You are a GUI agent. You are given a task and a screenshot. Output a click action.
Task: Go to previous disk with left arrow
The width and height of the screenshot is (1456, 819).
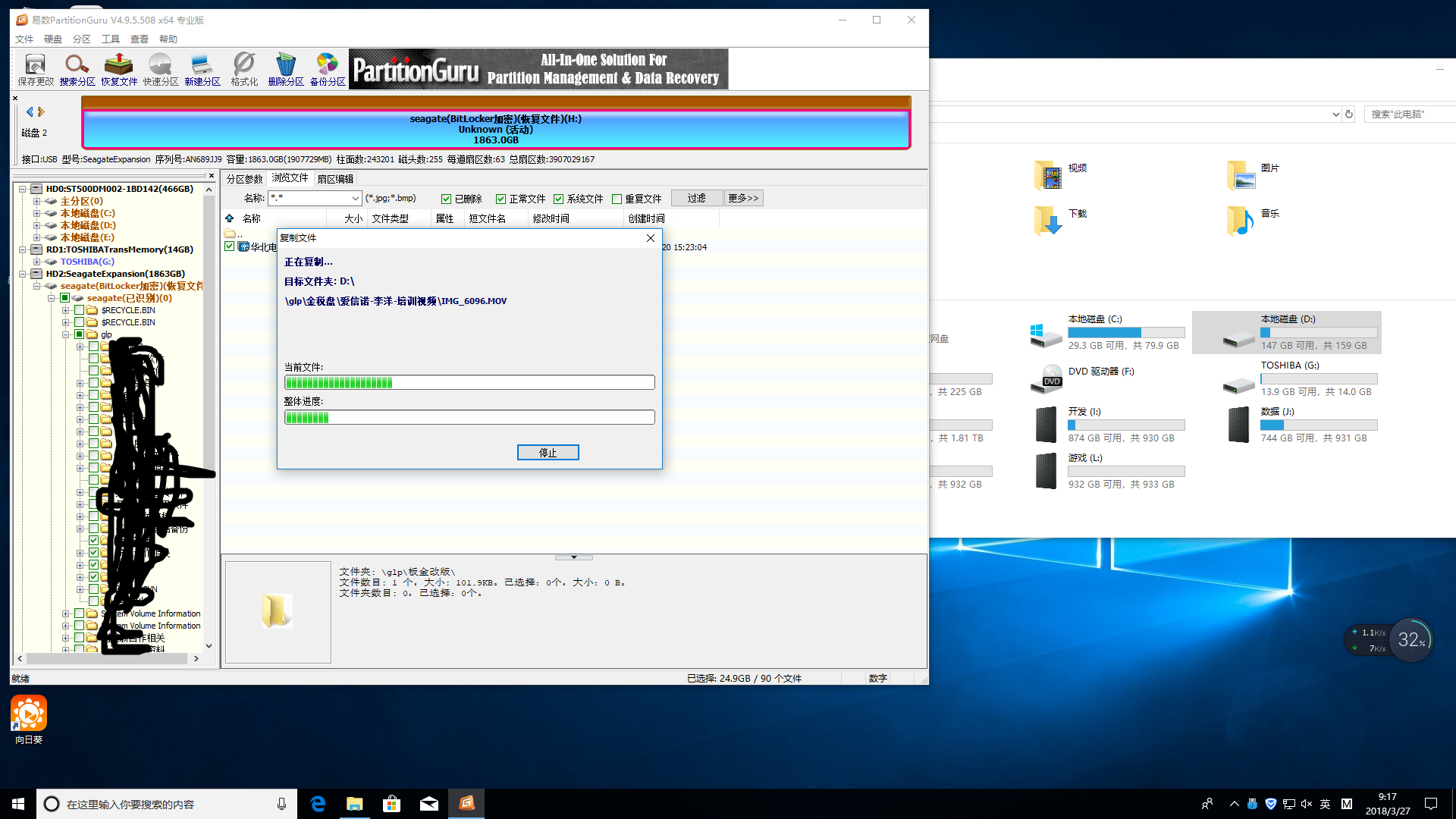click(x=30, y=111)
